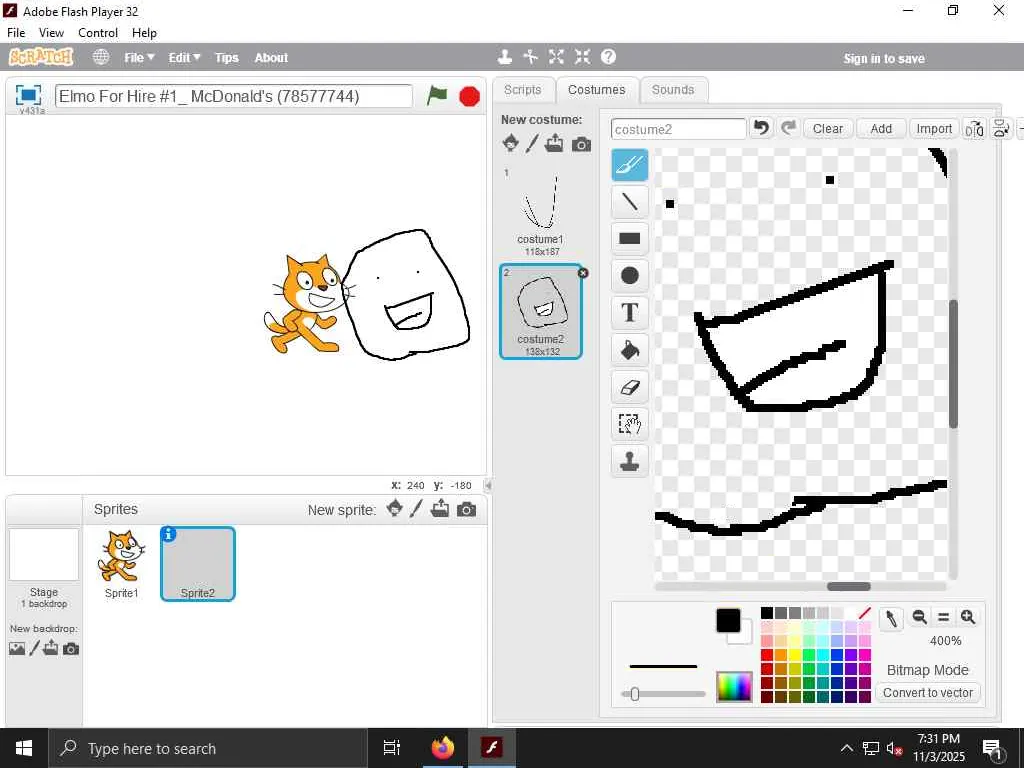
Task: Select the Text tool
Action: pos(630,313)
